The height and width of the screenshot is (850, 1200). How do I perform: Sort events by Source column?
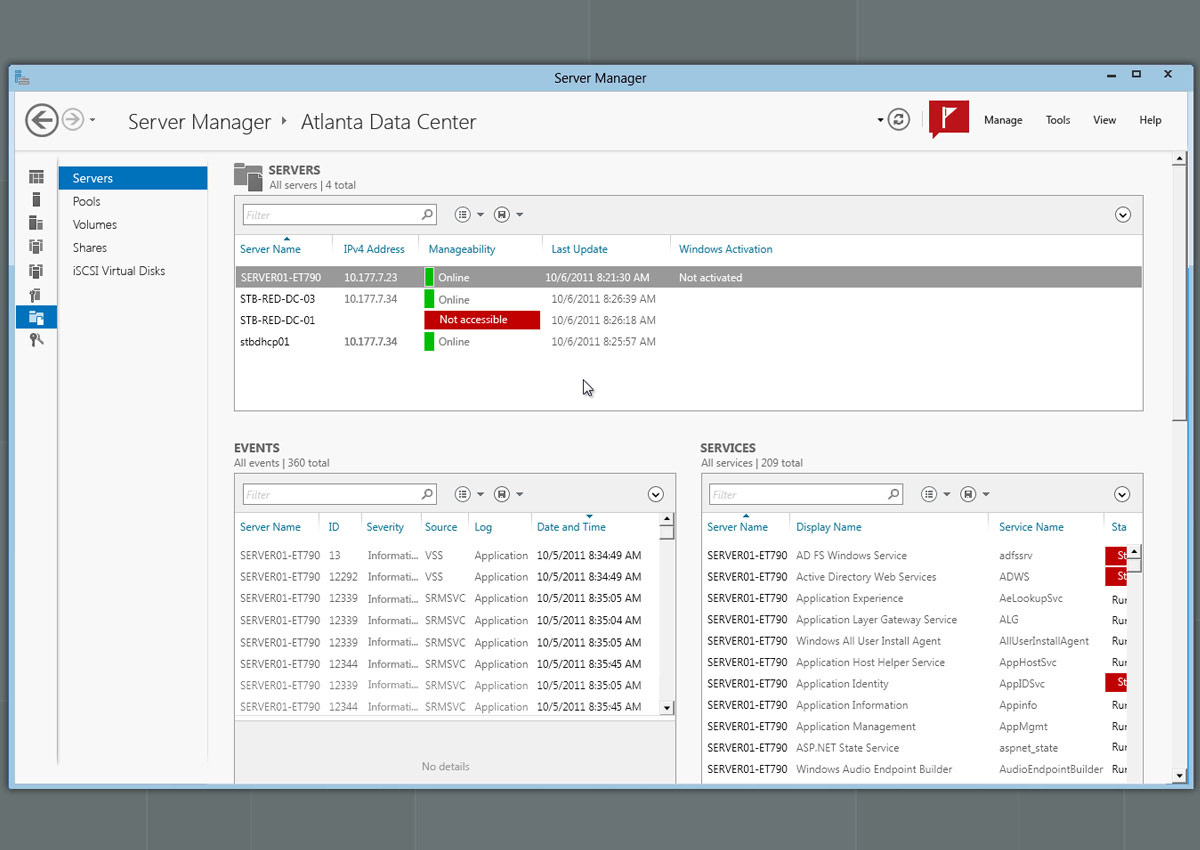click(x=441, y=527)
